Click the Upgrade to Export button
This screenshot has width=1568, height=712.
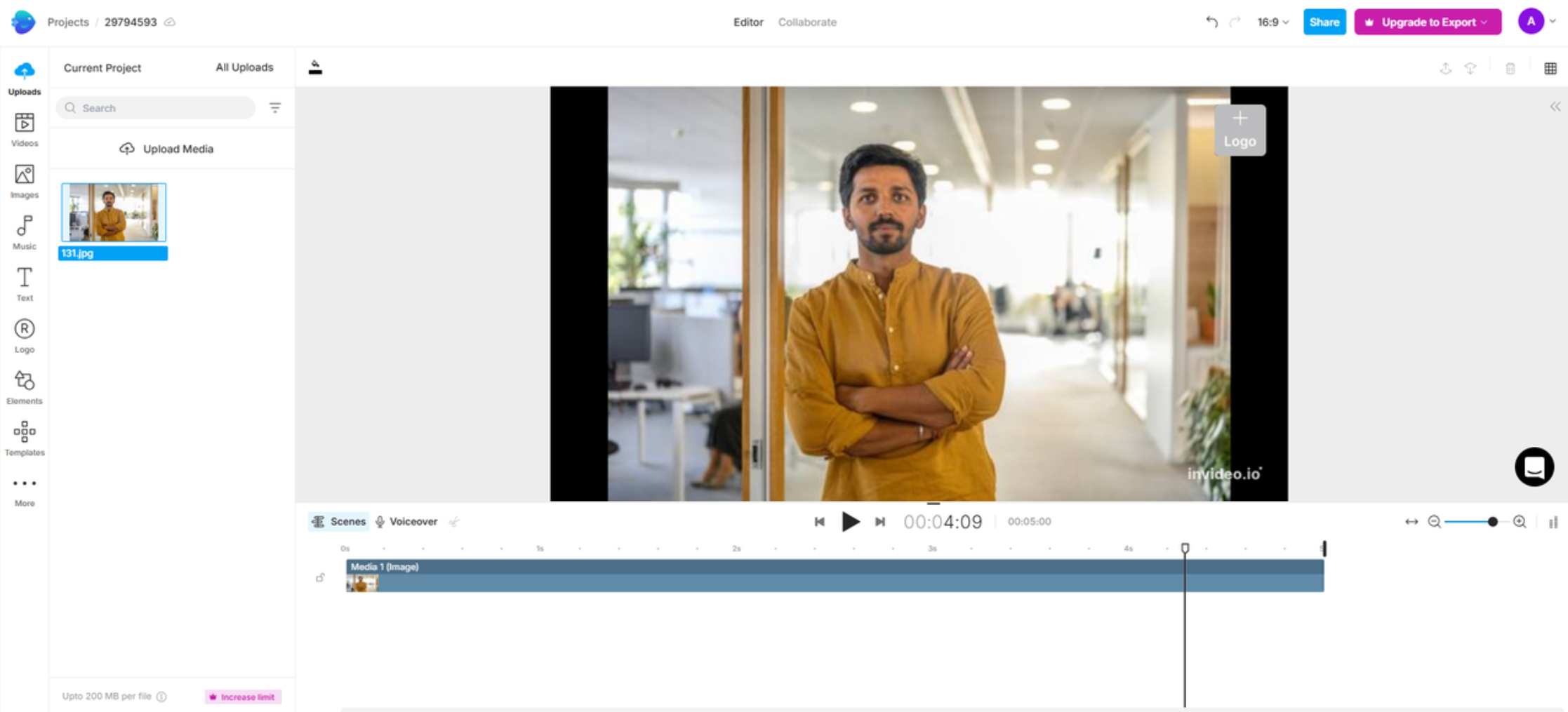pos(1428,22)
